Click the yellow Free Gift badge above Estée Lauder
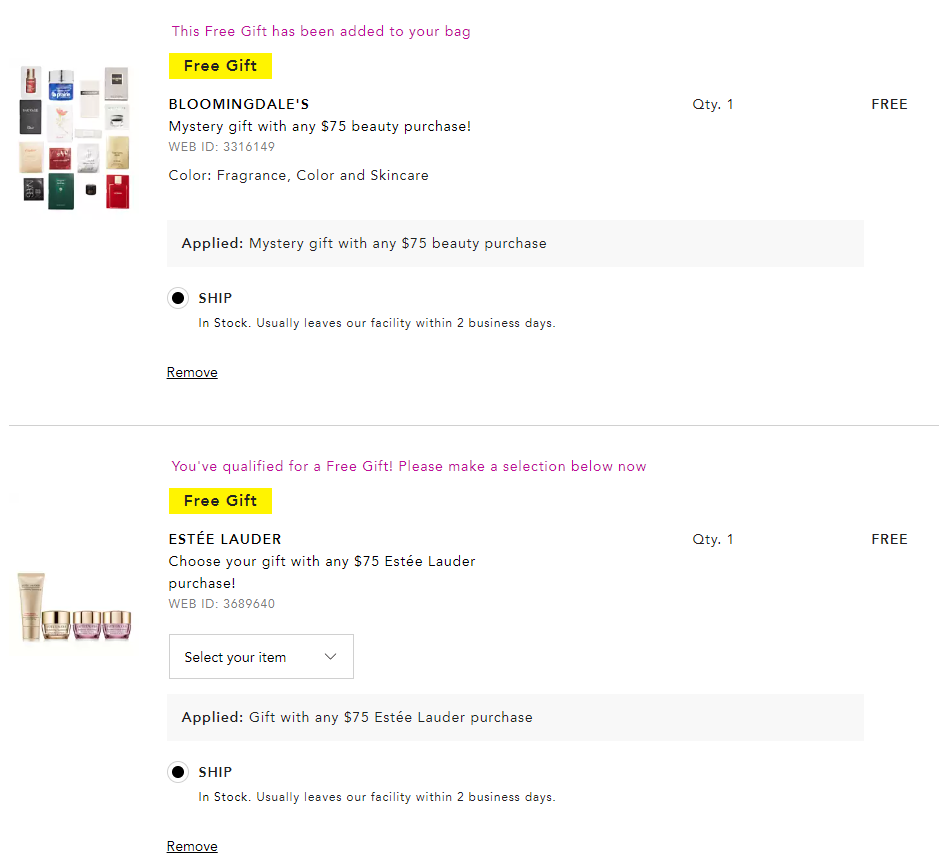 coord(220,501)
